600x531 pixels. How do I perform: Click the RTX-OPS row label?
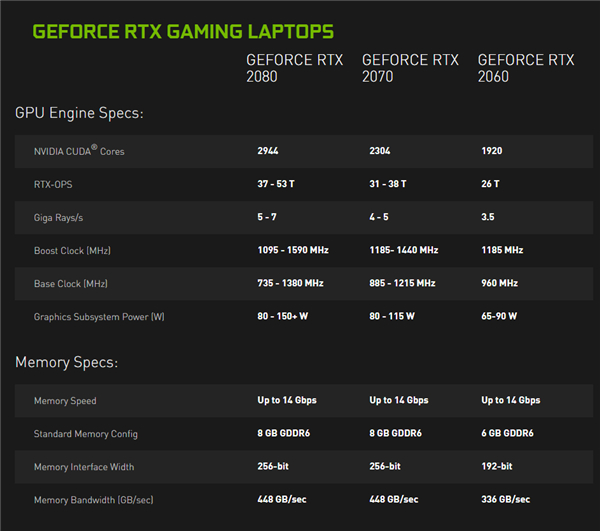[53, 184]
